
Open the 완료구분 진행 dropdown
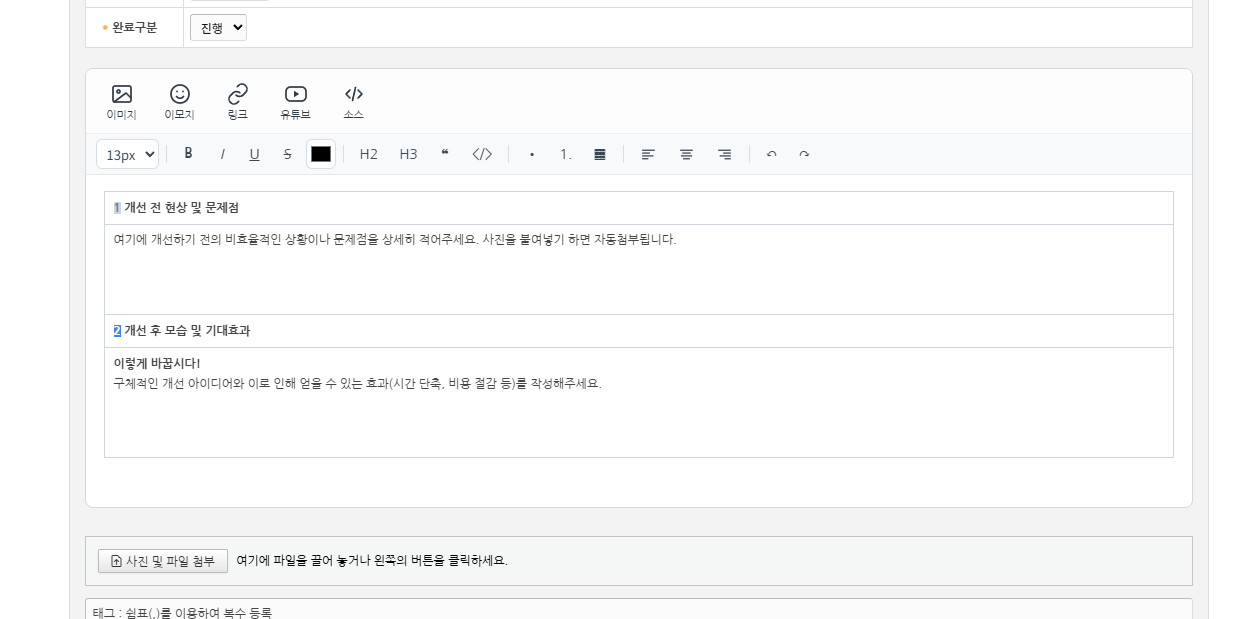tap(218, 28)
